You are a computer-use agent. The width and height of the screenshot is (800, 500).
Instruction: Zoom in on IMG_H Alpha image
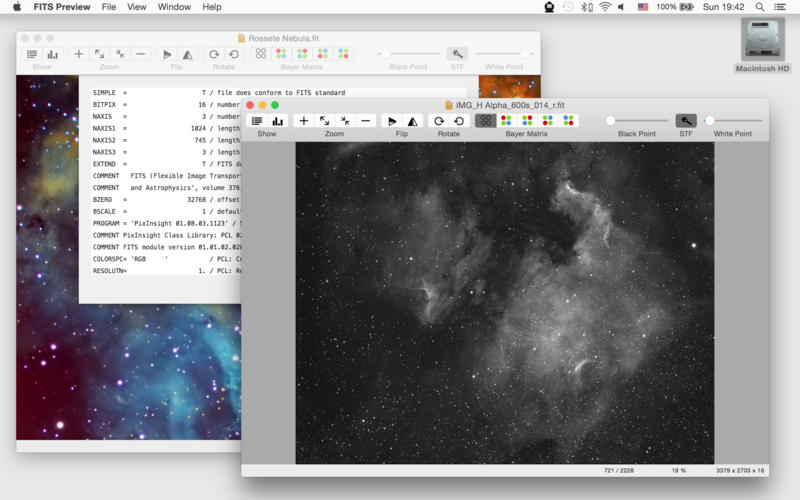304,121
